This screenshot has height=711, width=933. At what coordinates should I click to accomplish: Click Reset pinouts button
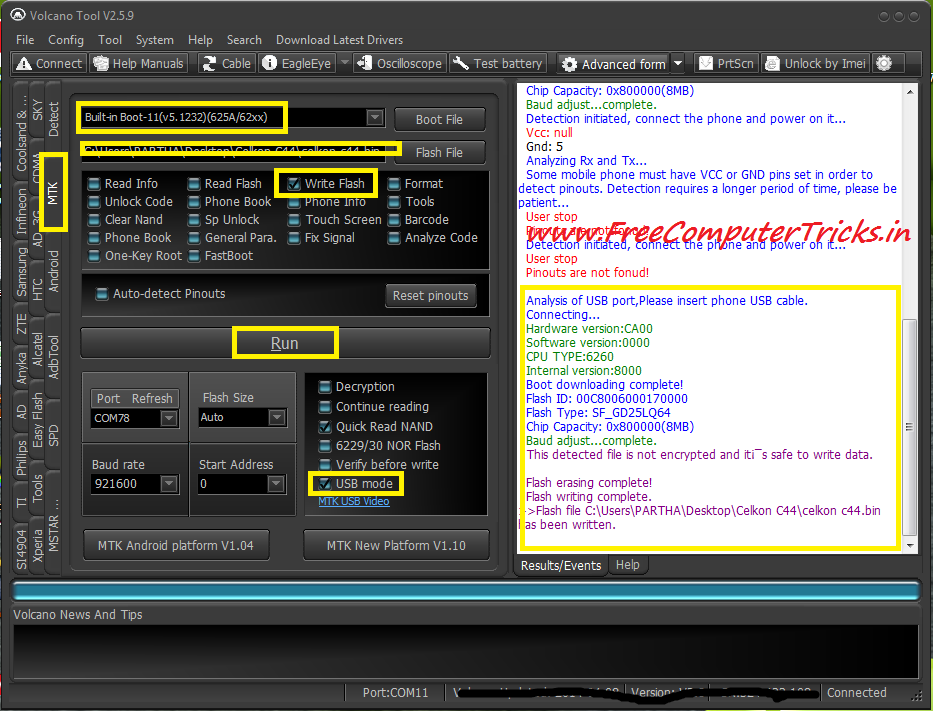pyautogui.click(x=431, y=296)
